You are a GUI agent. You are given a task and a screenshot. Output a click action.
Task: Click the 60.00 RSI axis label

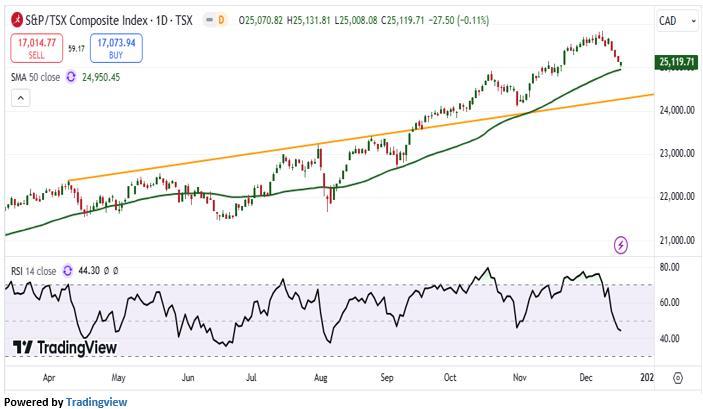point(669,303)
